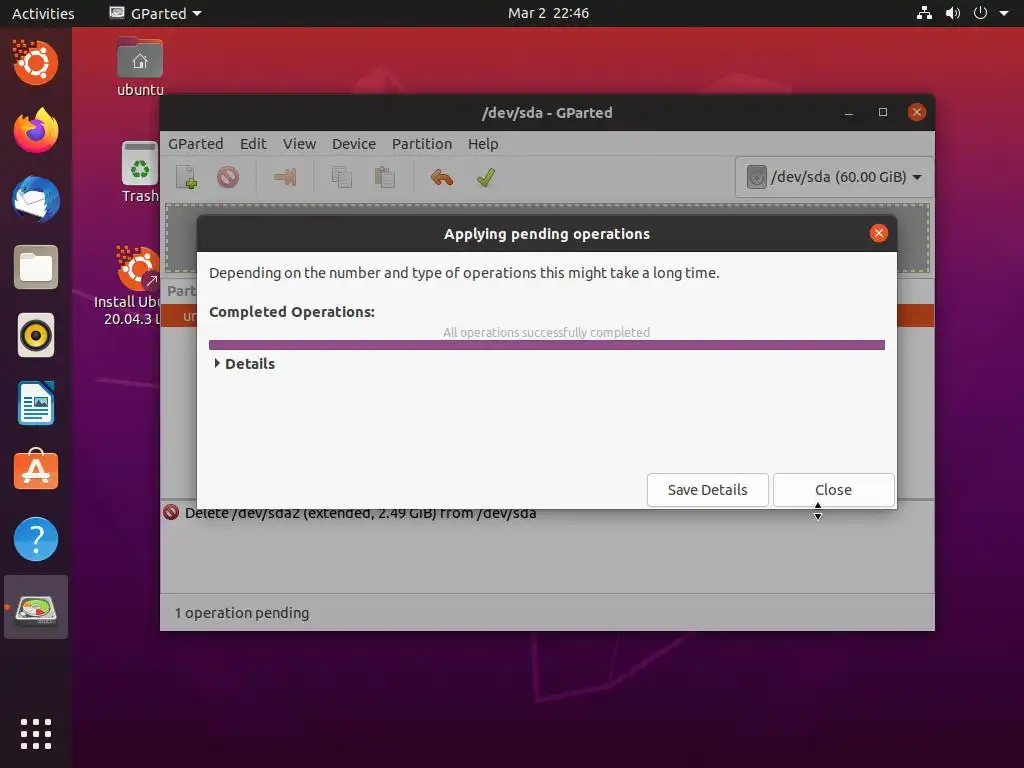The image size is (1024, 768).
Task: Open the system menu arrow in top bar
Action: click(1004, 13)
